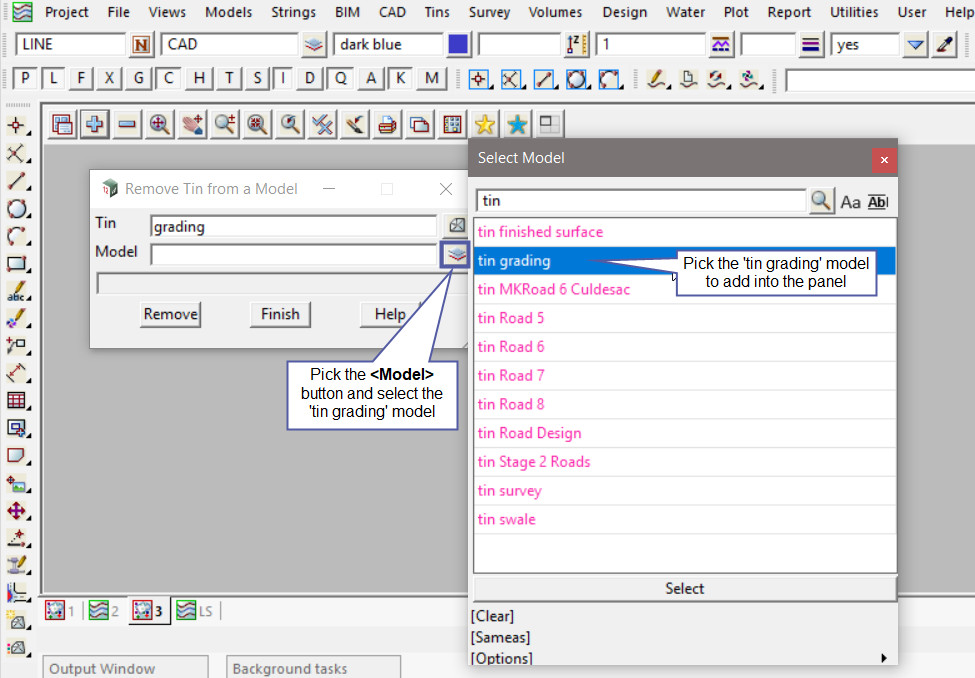Toggle the 'P' snap button
This screenshot has width=975, height=678.
point(25,79)
